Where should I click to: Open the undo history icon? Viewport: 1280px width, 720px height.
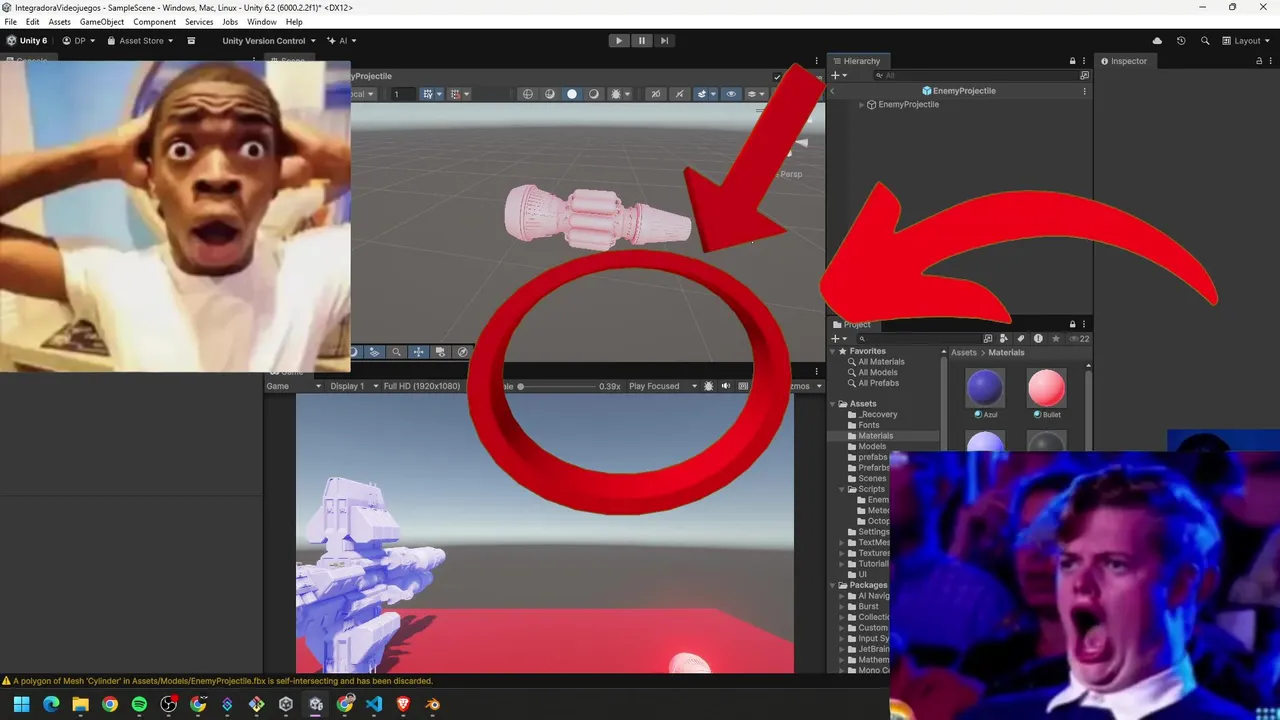pos(1181,41)
